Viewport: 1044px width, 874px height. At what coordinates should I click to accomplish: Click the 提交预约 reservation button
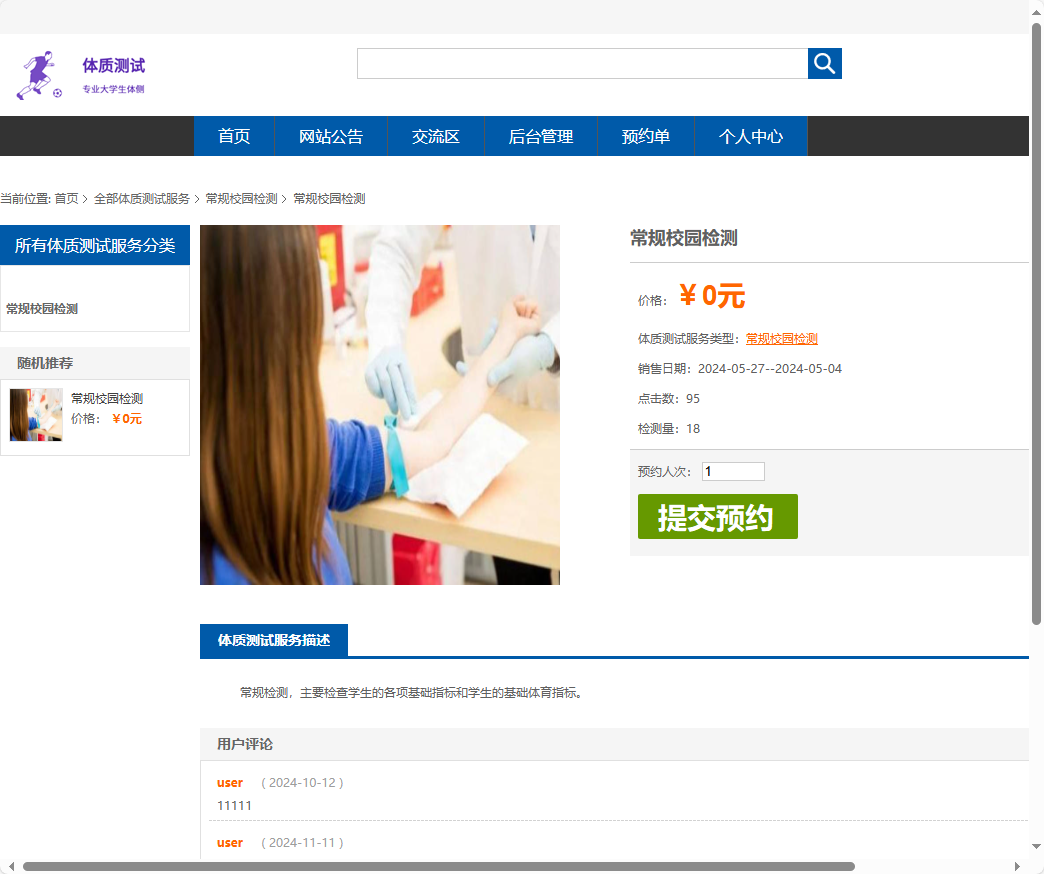(x=718, y=516)
